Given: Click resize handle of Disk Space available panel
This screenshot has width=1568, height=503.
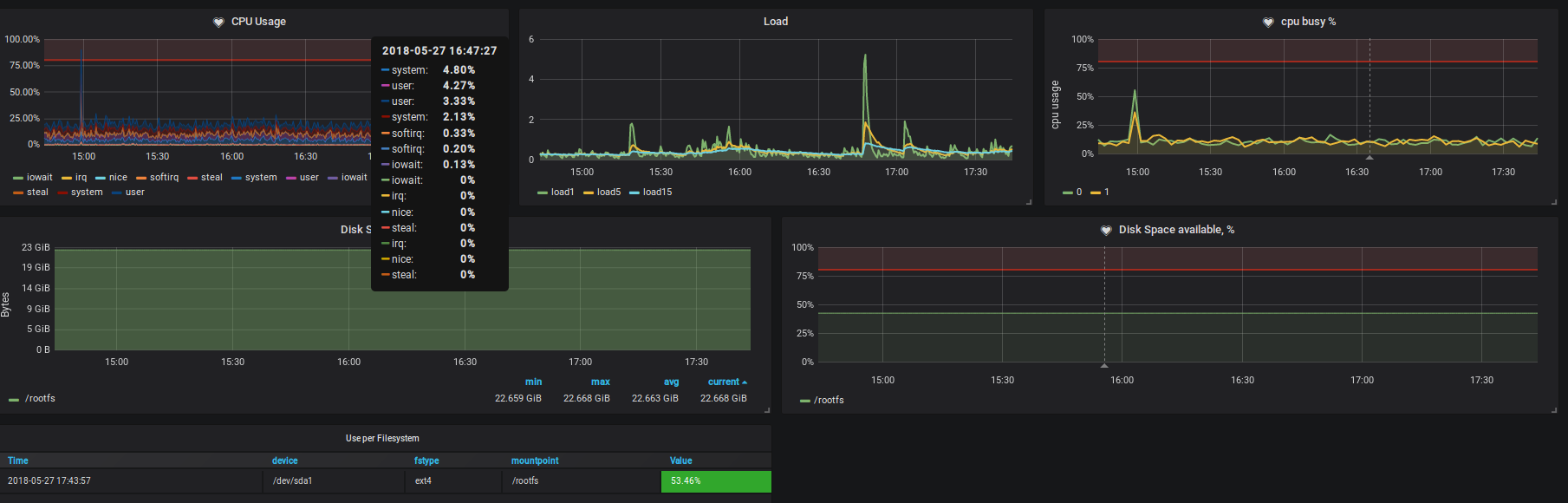Looking at the screenshot, I should pos(1553,409).
